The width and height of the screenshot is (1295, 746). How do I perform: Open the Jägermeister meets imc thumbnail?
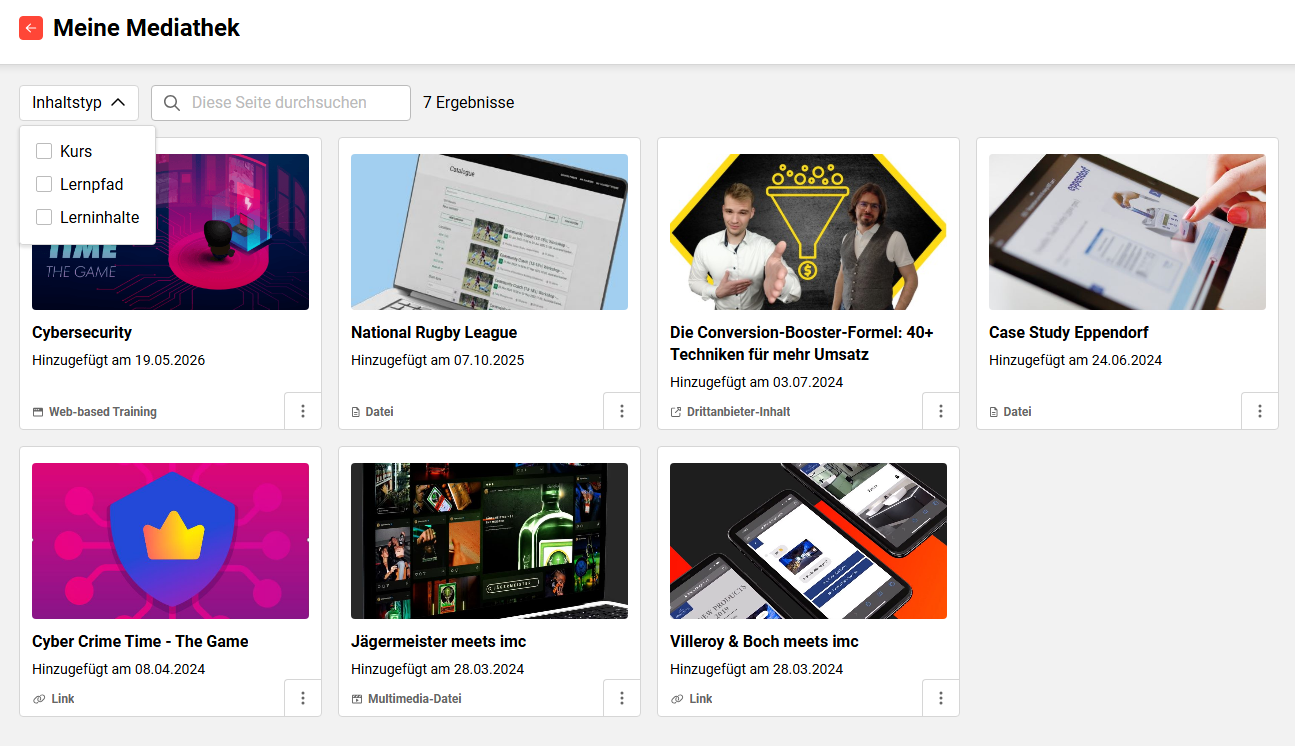pyautogui.click(x=489, y=541)
